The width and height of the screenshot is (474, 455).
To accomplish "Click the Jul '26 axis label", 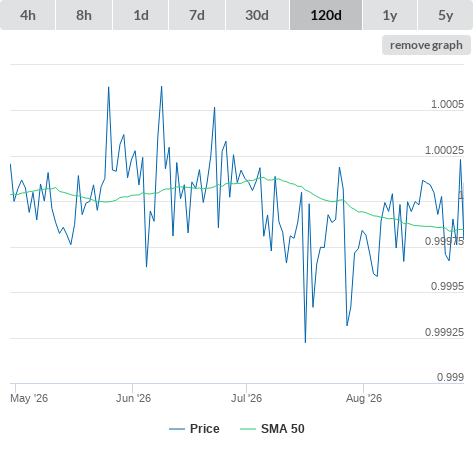I will (246, 398).
